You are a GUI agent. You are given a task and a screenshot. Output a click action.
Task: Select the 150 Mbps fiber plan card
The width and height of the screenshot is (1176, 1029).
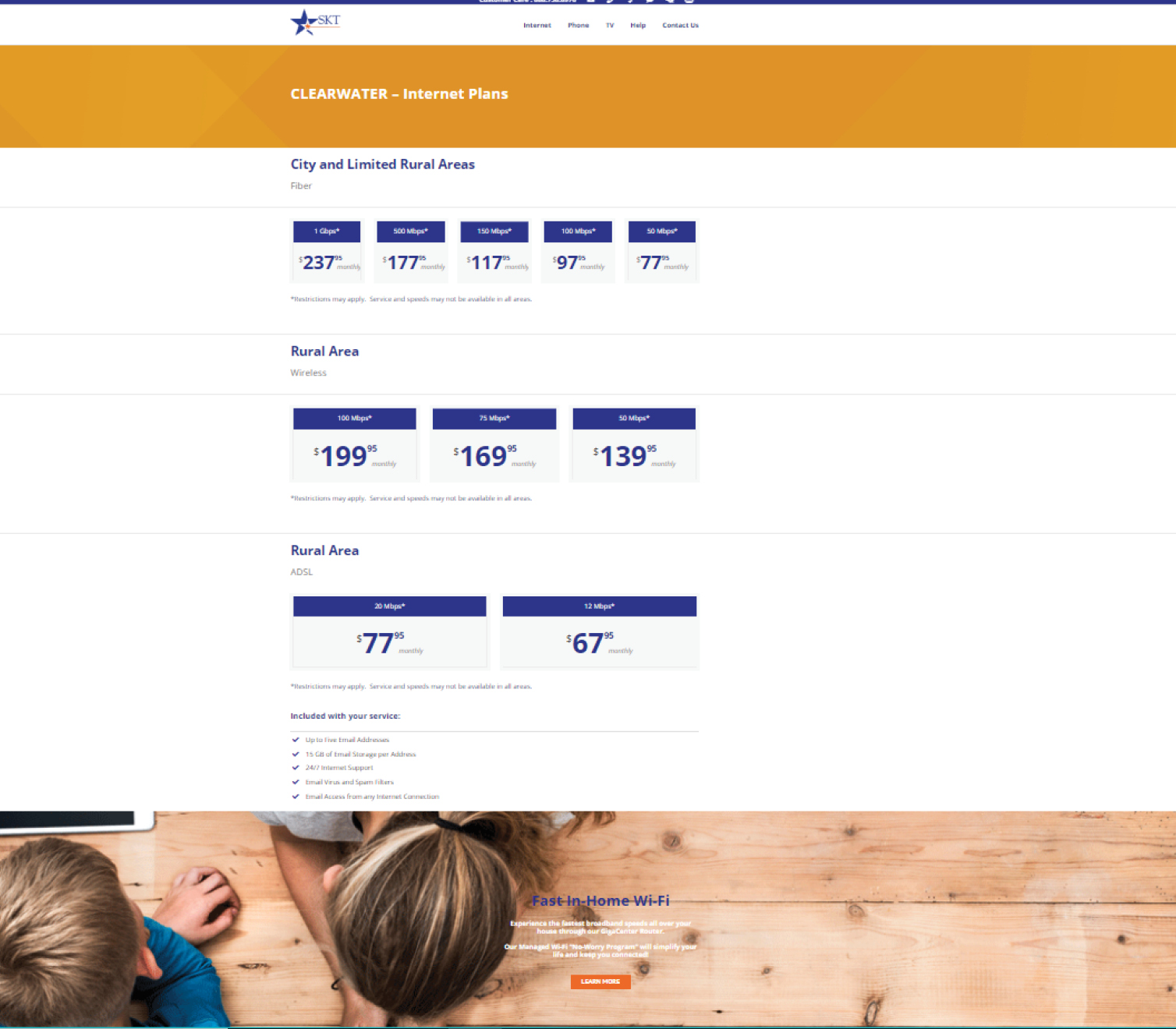(x=494, y=252)
